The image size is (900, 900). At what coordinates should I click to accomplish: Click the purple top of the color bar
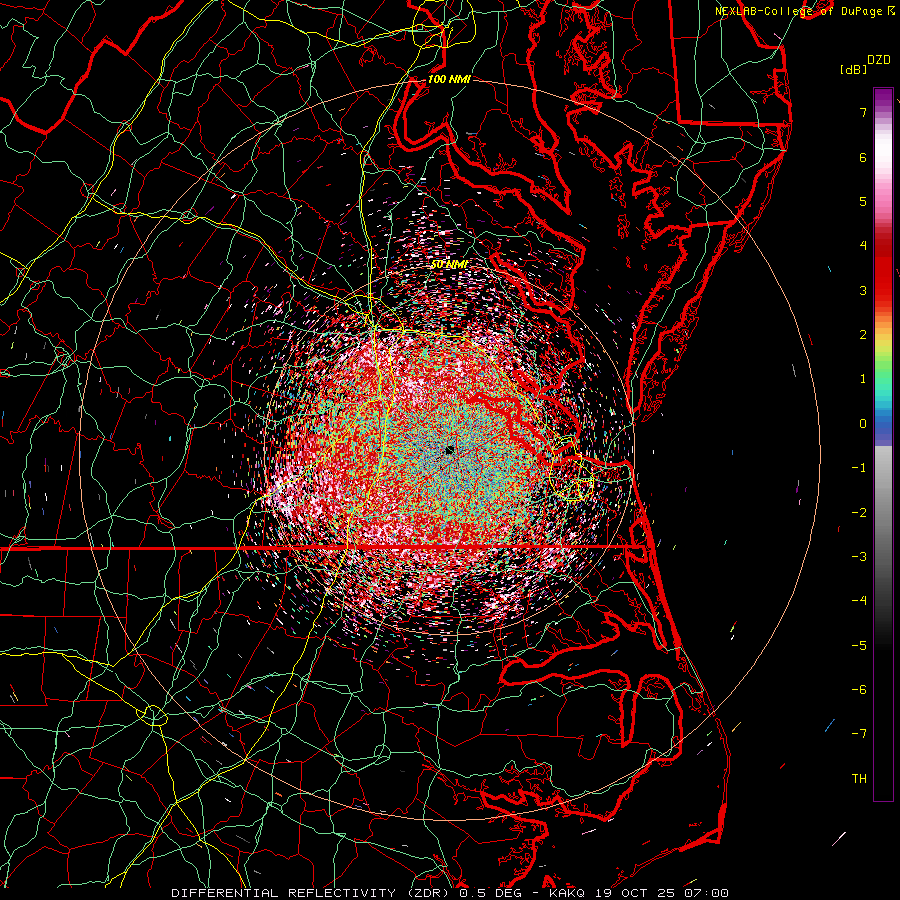[x=883, y=95]
